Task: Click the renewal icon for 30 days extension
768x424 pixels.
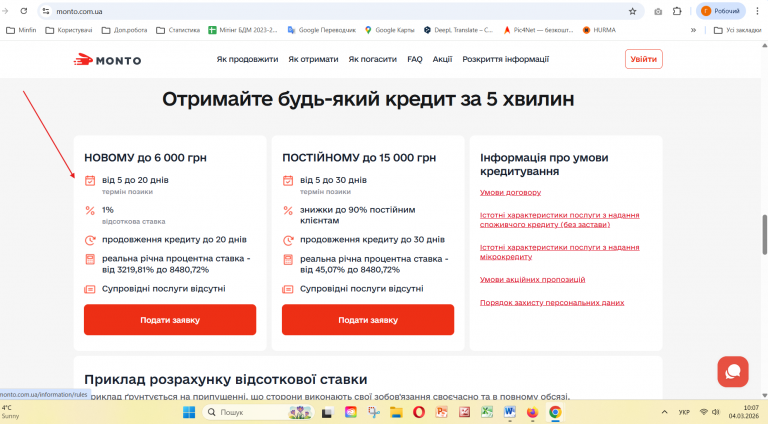Action: click(x=288, y=240)
